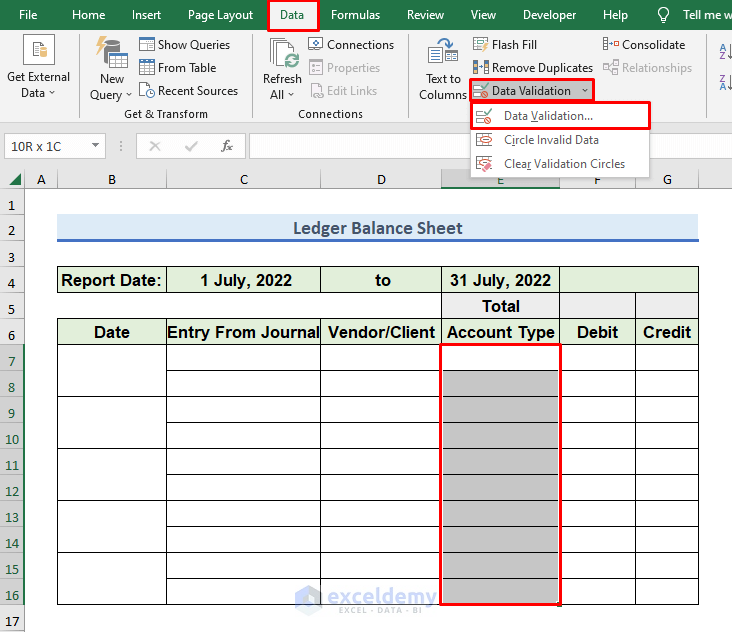Click the Debit header cell
The width and height of the screenshot is (732, 632).
coord(598,332)
